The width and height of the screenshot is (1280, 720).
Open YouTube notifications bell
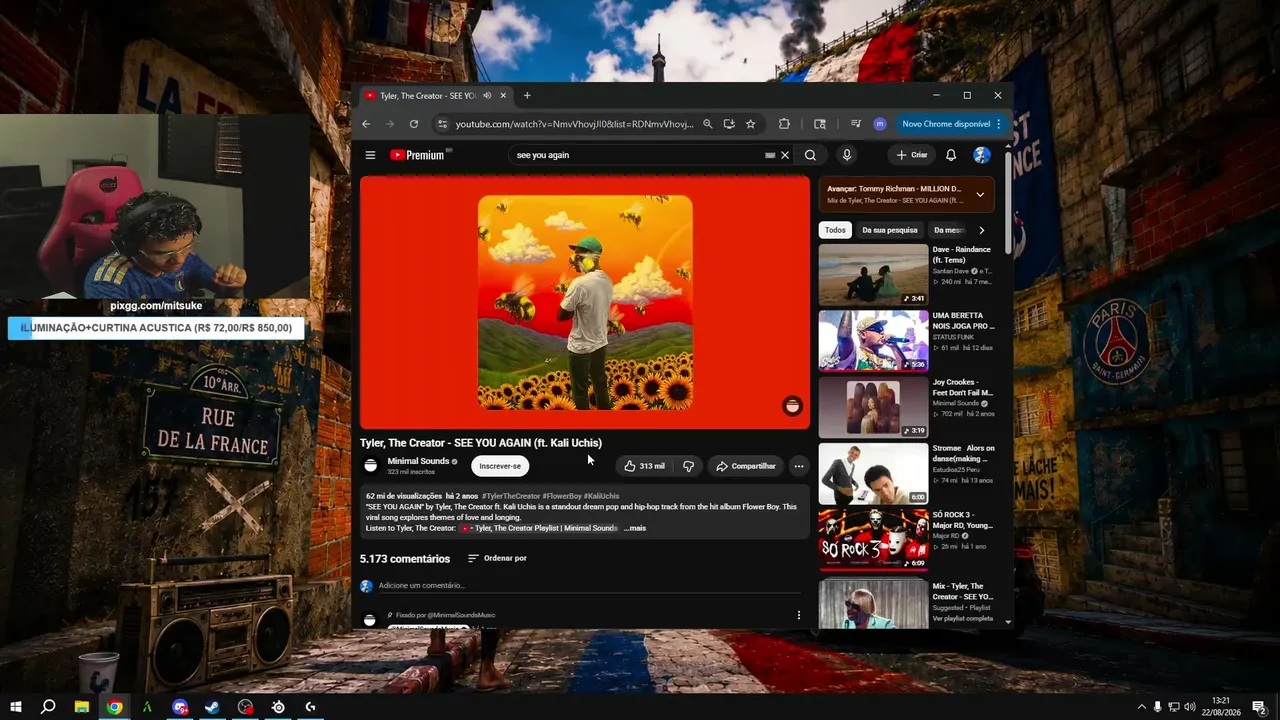click(951, 155)
